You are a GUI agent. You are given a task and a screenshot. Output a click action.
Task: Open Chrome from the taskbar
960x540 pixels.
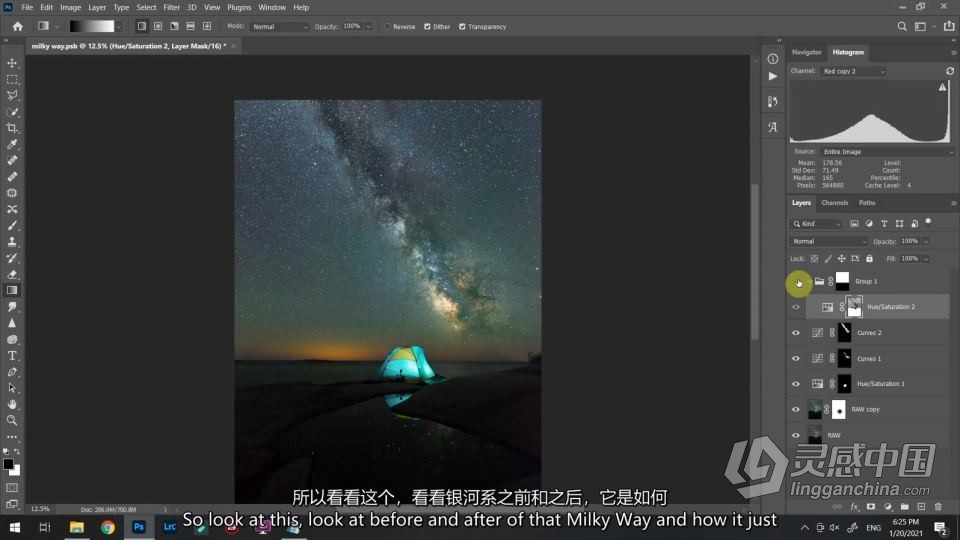point(108,527)
